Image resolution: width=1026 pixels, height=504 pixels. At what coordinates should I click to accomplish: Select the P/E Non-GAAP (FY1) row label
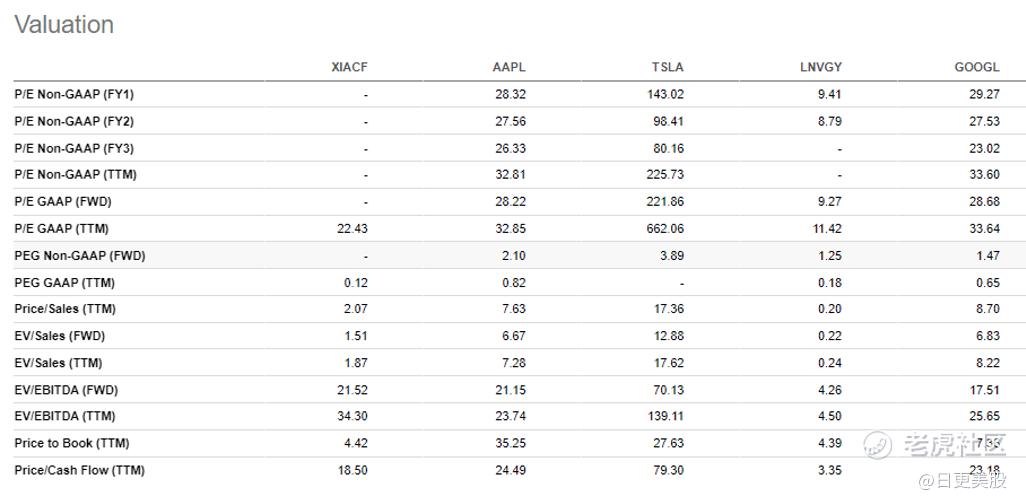coord(74,94)
